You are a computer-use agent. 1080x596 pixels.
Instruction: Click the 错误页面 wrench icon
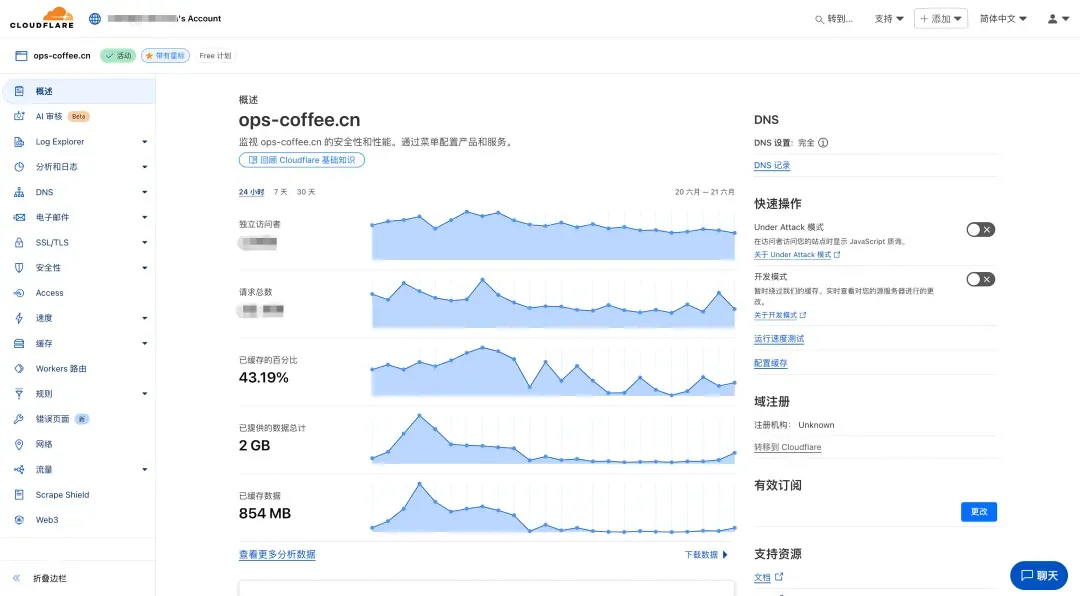(x=19, y=419)
